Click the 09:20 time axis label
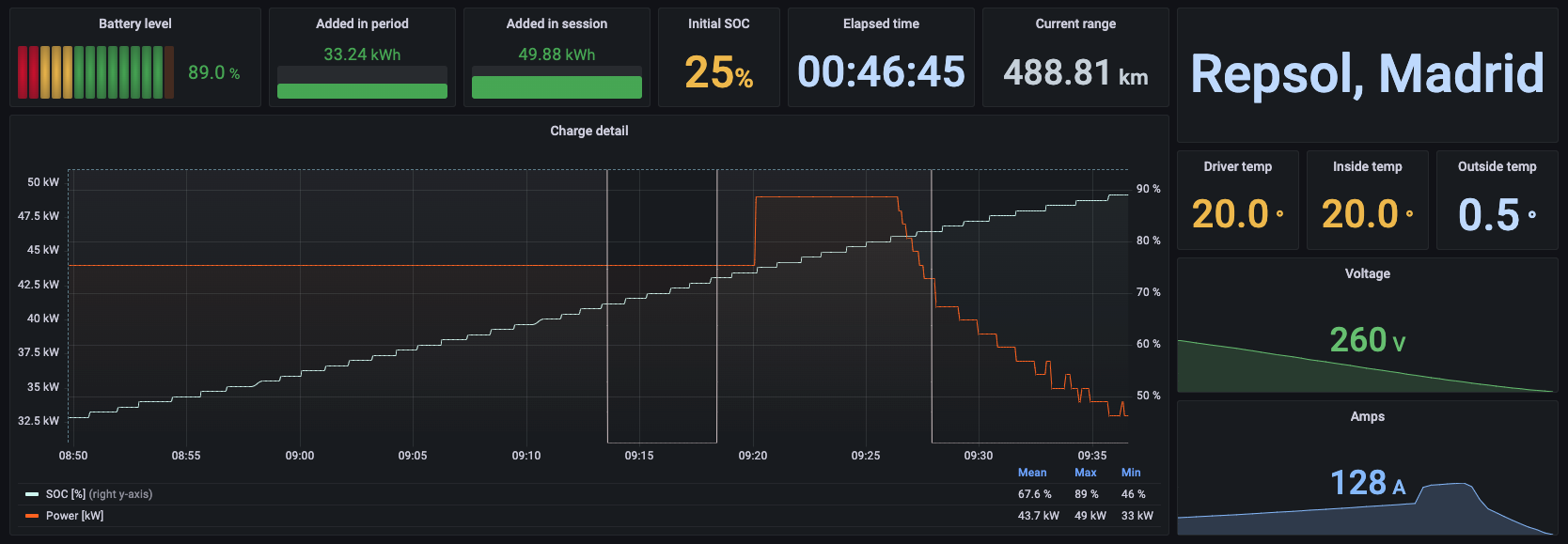 coord(752,456)
